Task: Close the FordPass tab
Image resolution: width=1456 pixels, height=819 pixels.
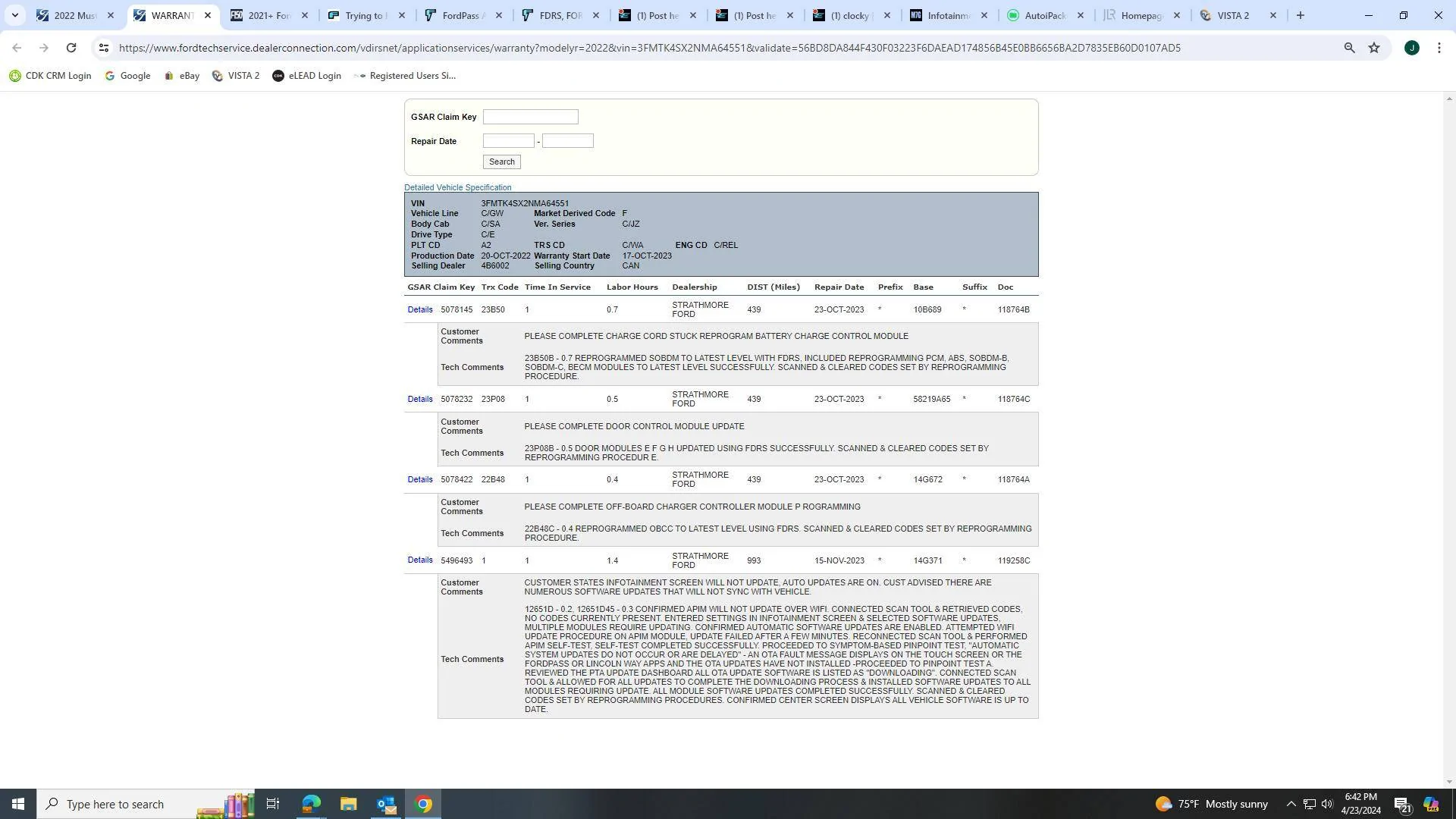Action: tap(499, 15)
